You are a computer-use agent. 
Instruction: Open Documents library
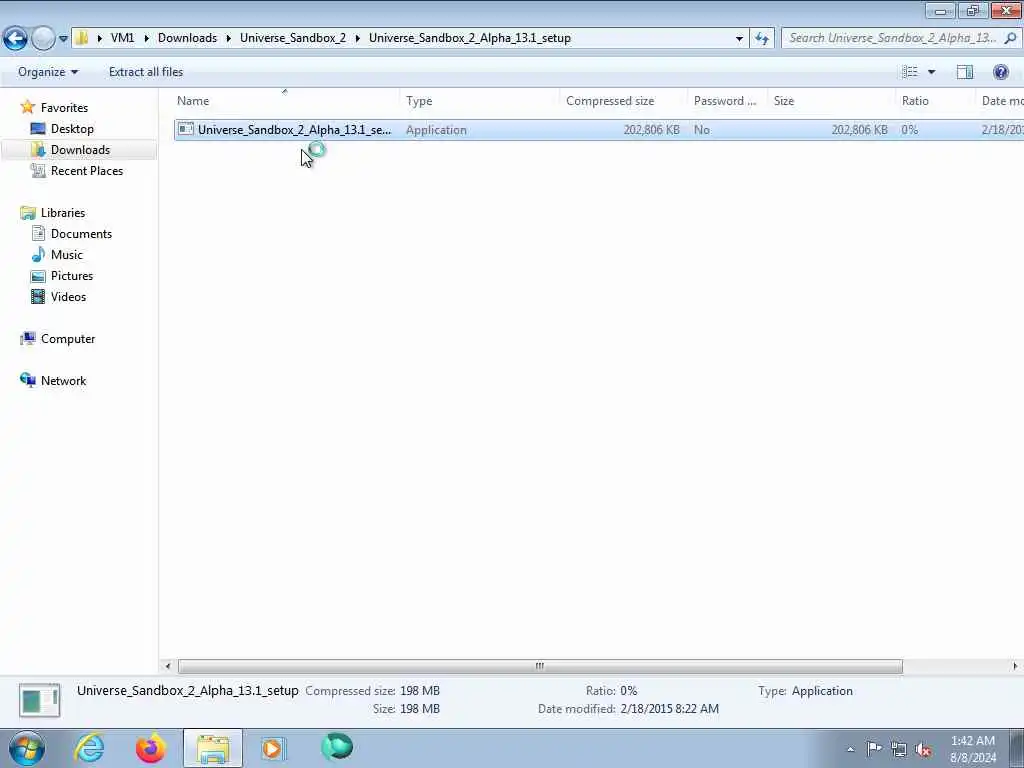[x=81, y=234]
